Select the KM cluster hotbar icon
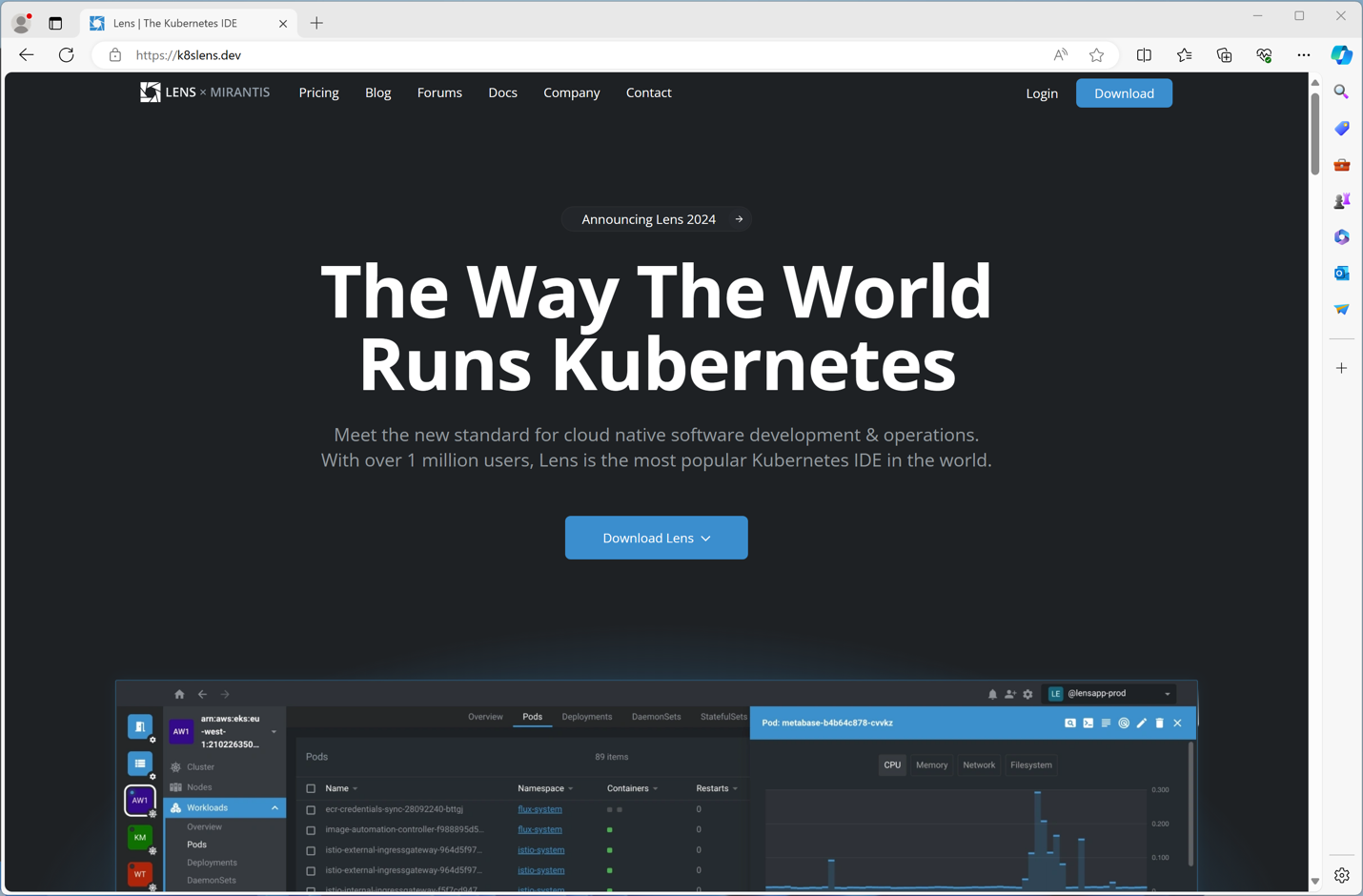The image size is (1363, 896). point(140,838)
